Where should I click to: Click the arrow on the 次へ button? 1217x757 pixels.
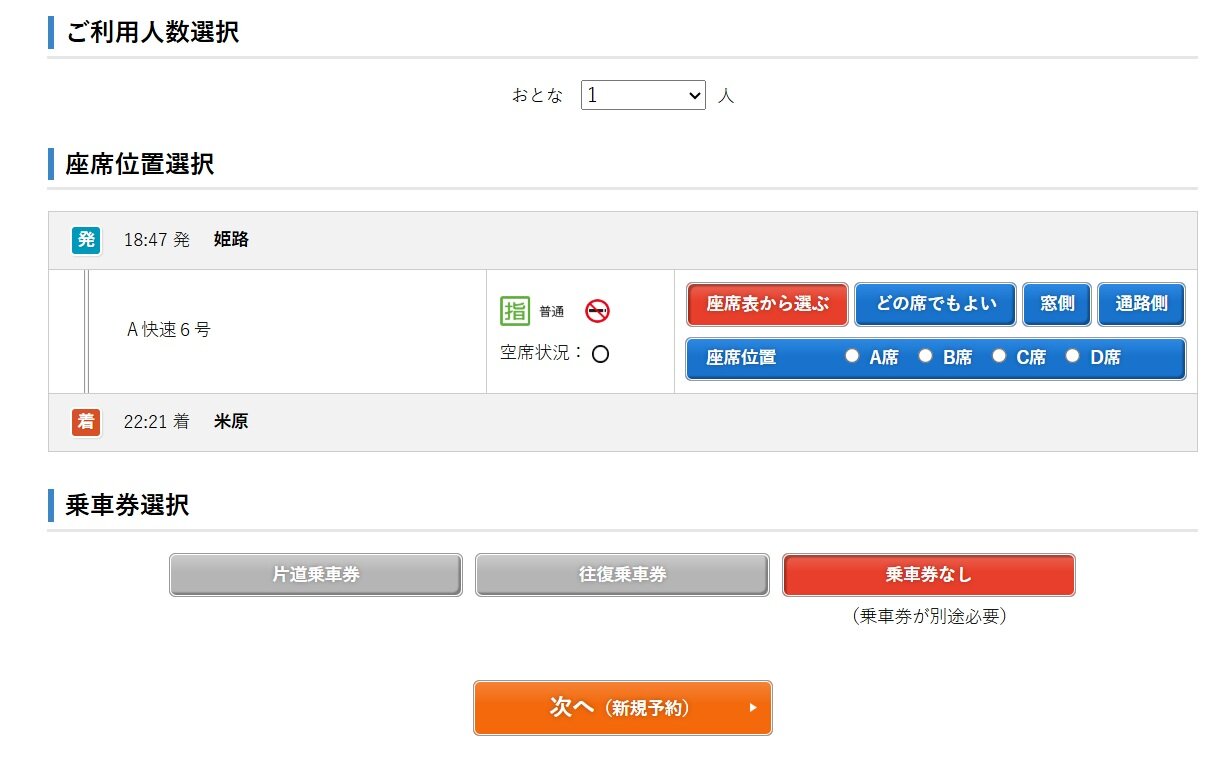point(753,708)
